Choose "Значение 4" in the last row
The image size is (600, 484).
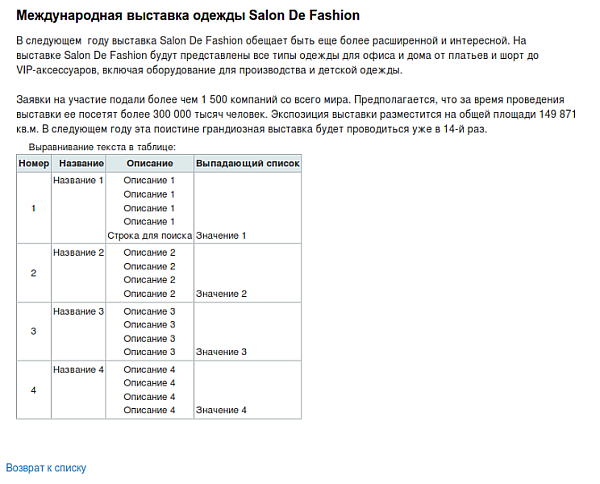[221, 410]
